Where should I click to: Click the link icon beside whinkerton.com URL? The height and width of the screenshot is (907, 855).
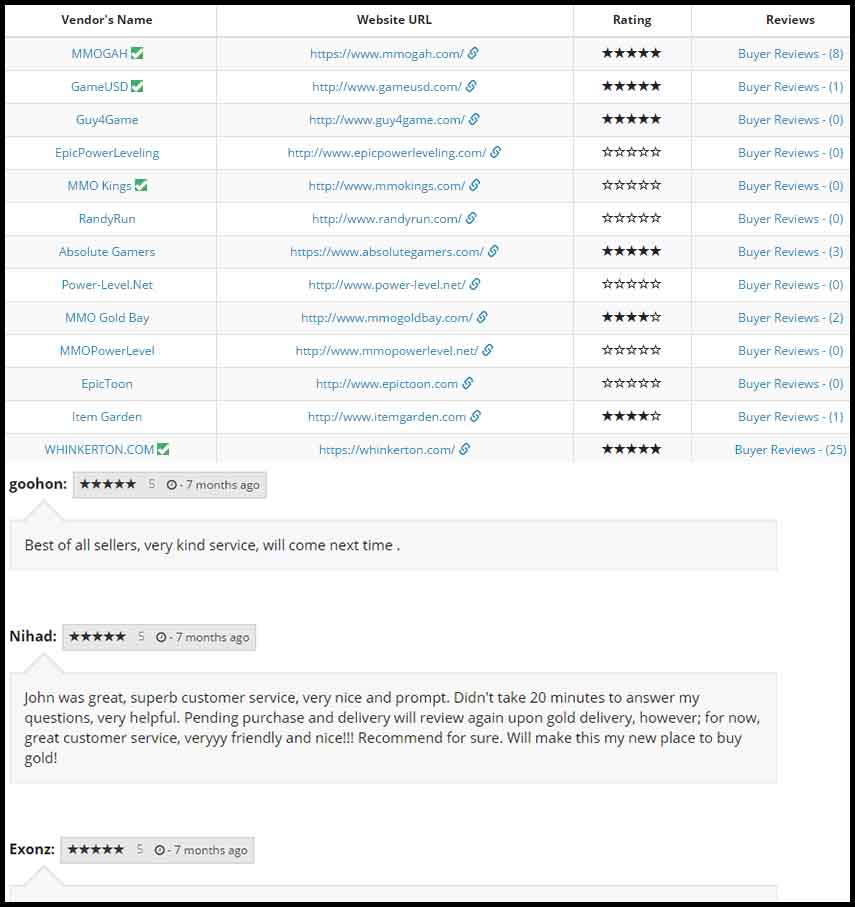point(465,449)
